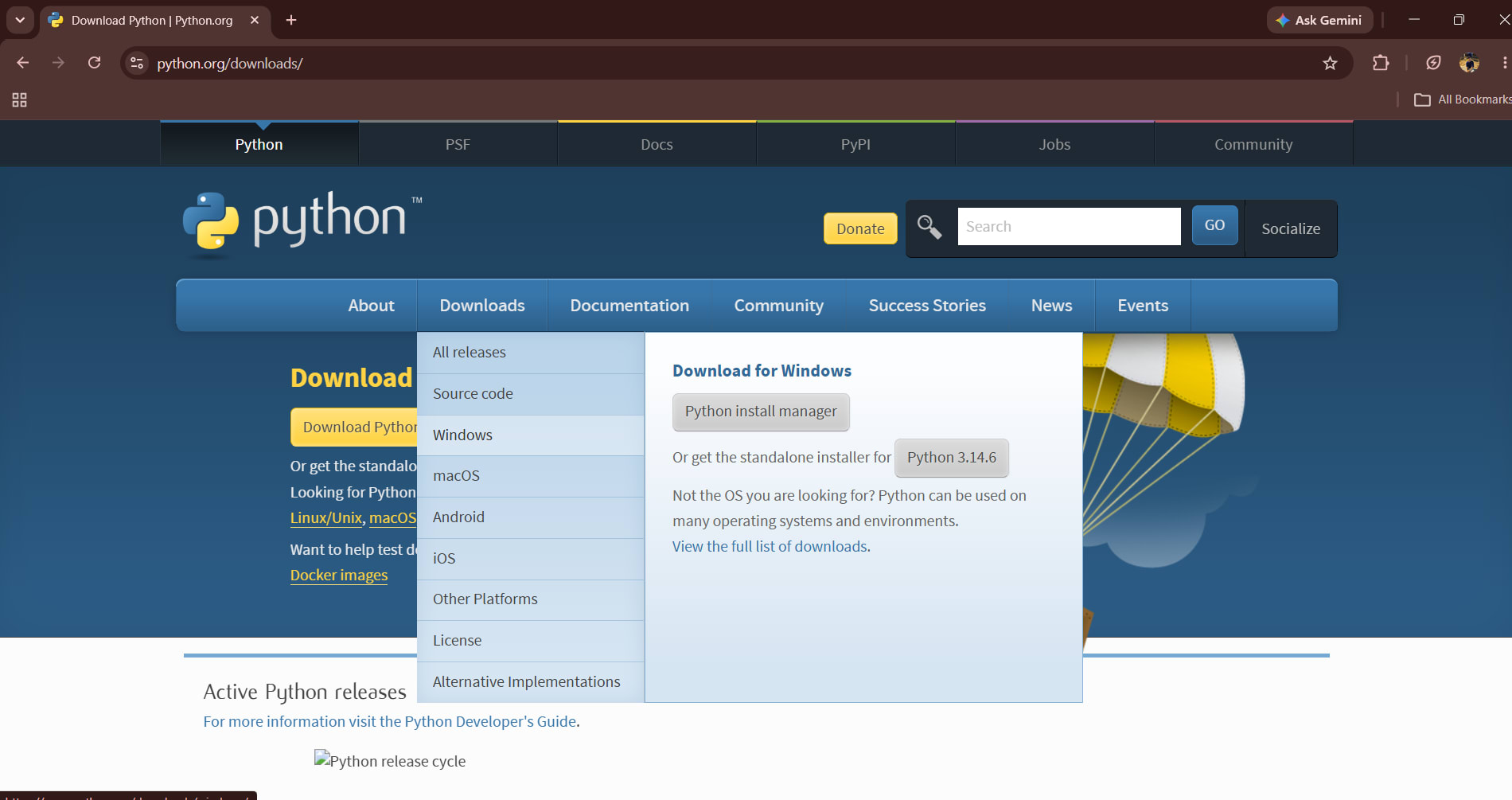Open the News navigation menu
1512x800 pixels.
tap(1052, 306)
